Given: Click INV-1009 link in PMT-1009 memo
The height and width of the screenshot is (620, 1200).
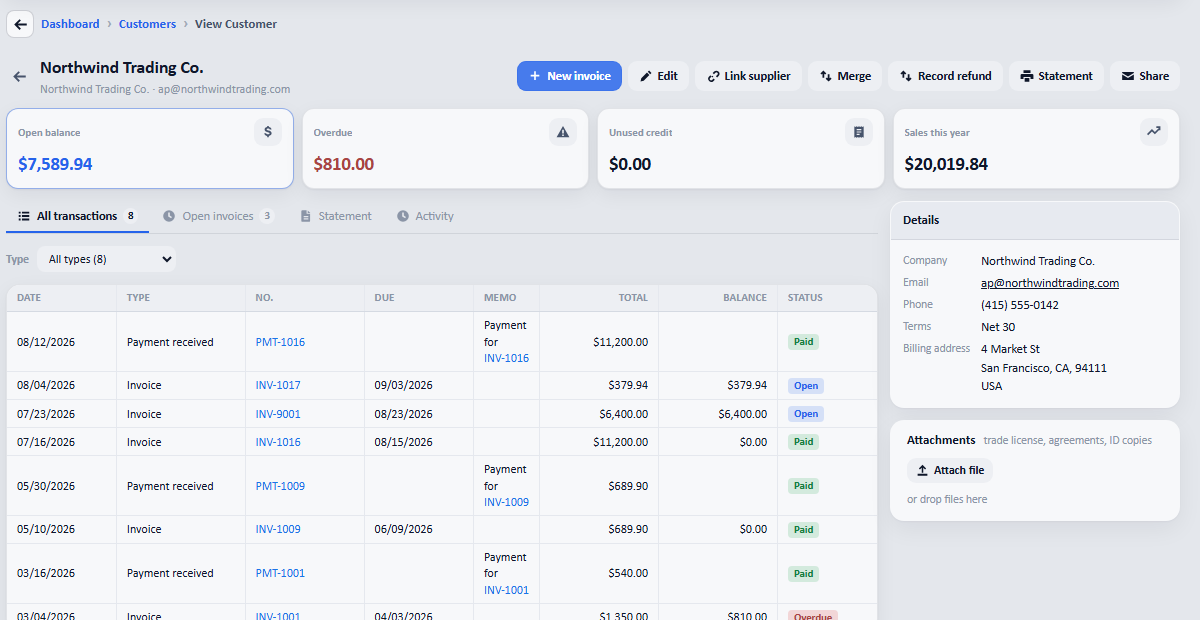Looking at the screenshot, I should 506,502.
